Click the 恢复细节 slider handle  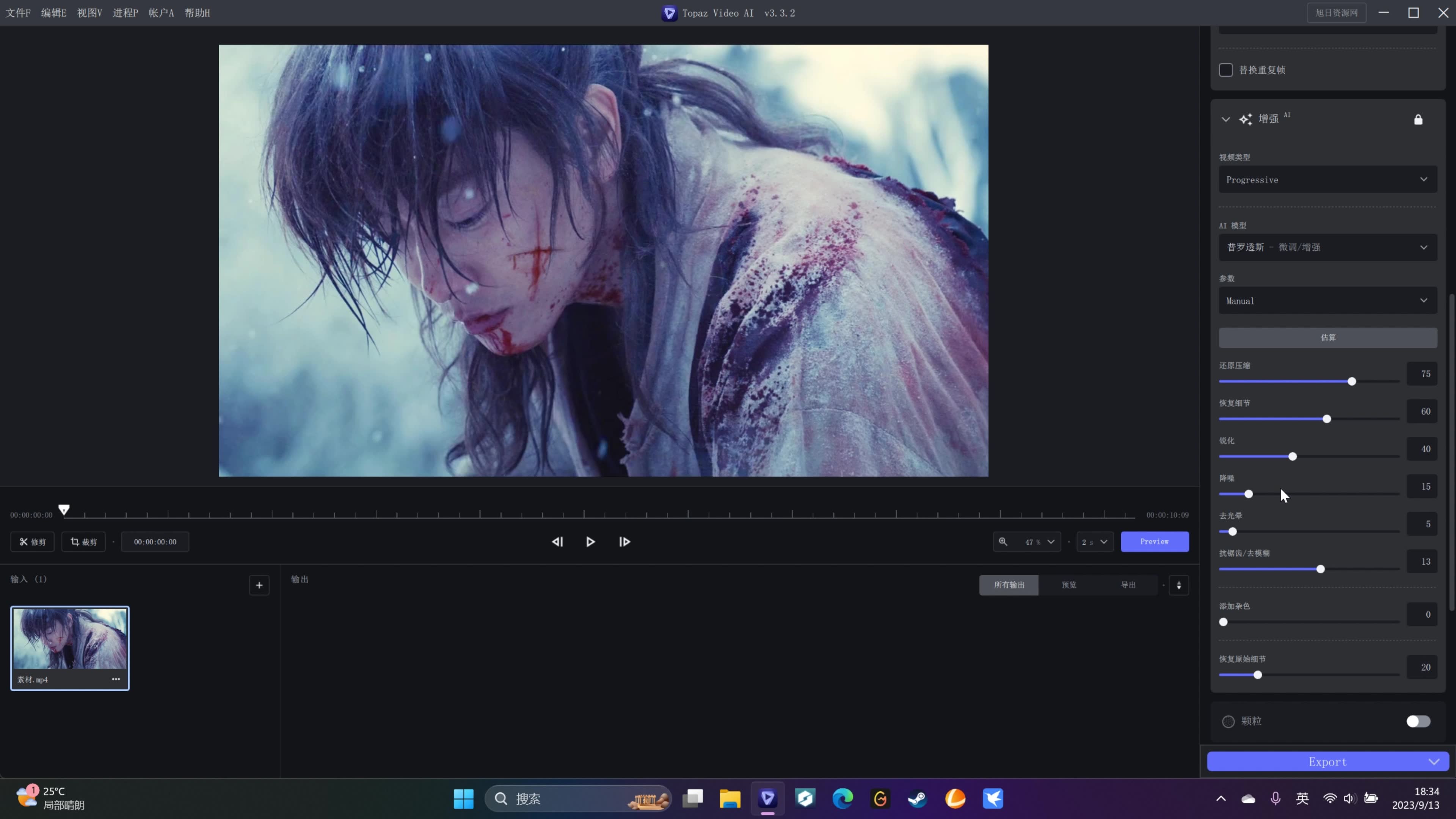(1327, 419)
